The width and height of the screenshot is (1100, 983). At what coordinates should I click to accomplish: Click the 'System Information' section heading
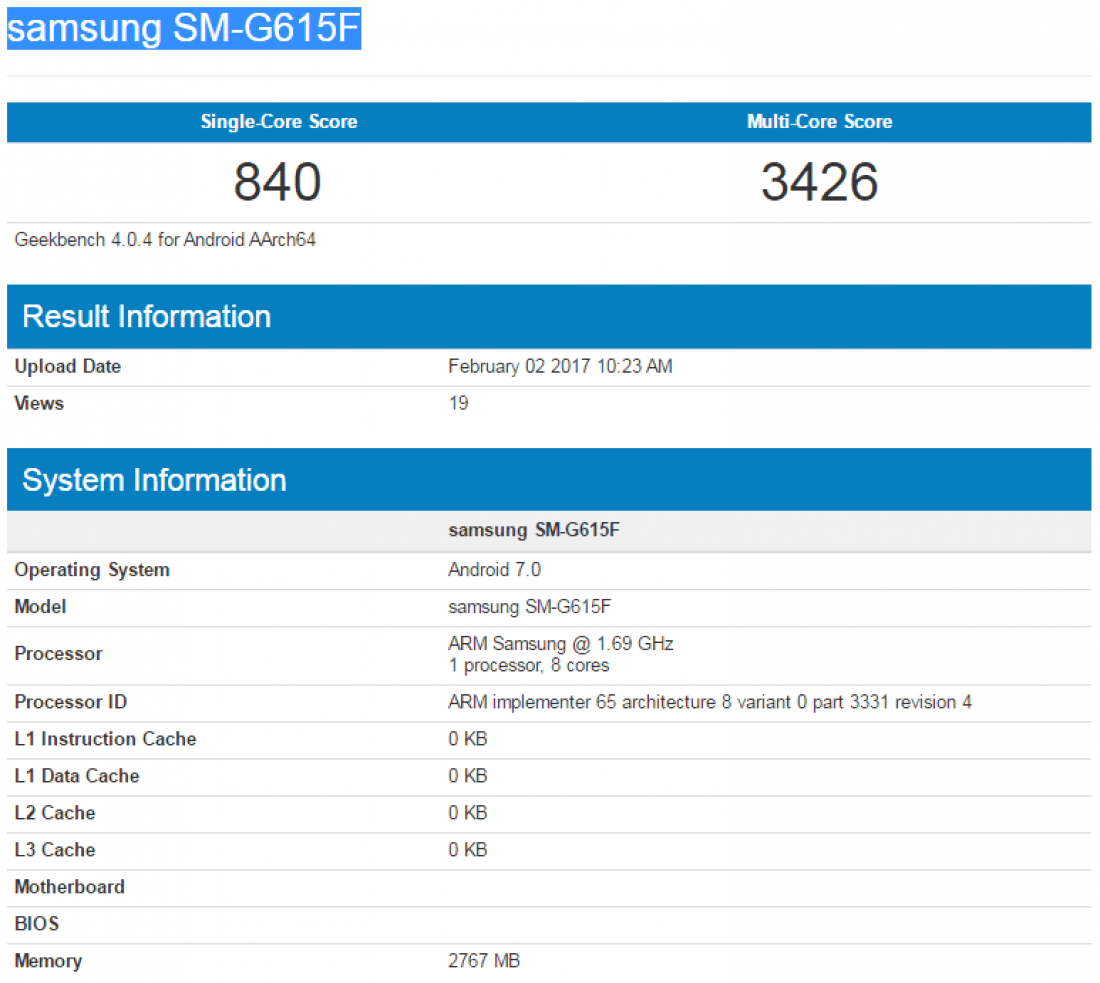154,480
